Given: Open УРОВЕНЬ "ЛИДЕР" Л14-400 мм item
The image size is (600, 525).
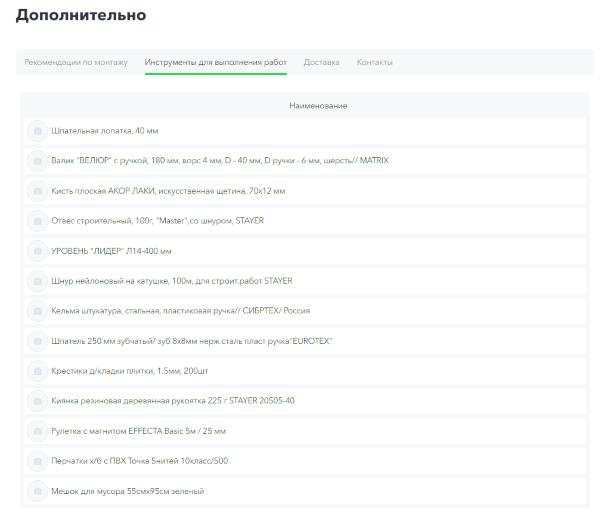Looking at the screenshot, I should [111, 251].
